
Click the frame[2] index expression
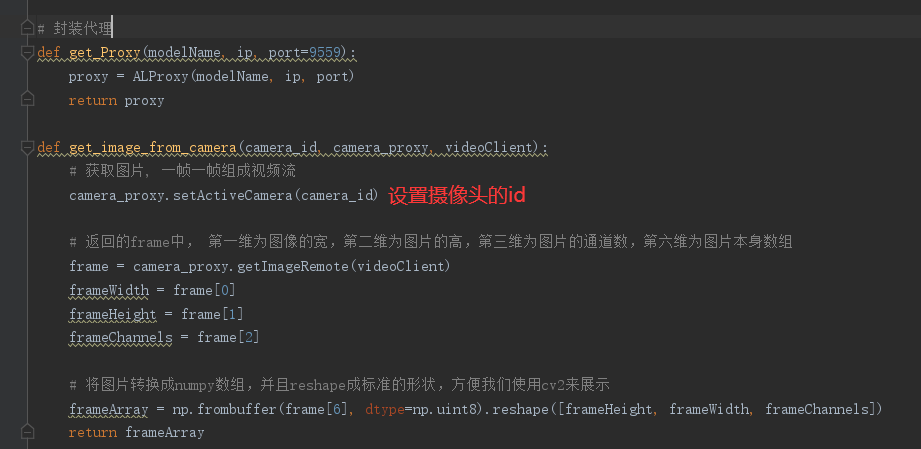pos(228,338)
